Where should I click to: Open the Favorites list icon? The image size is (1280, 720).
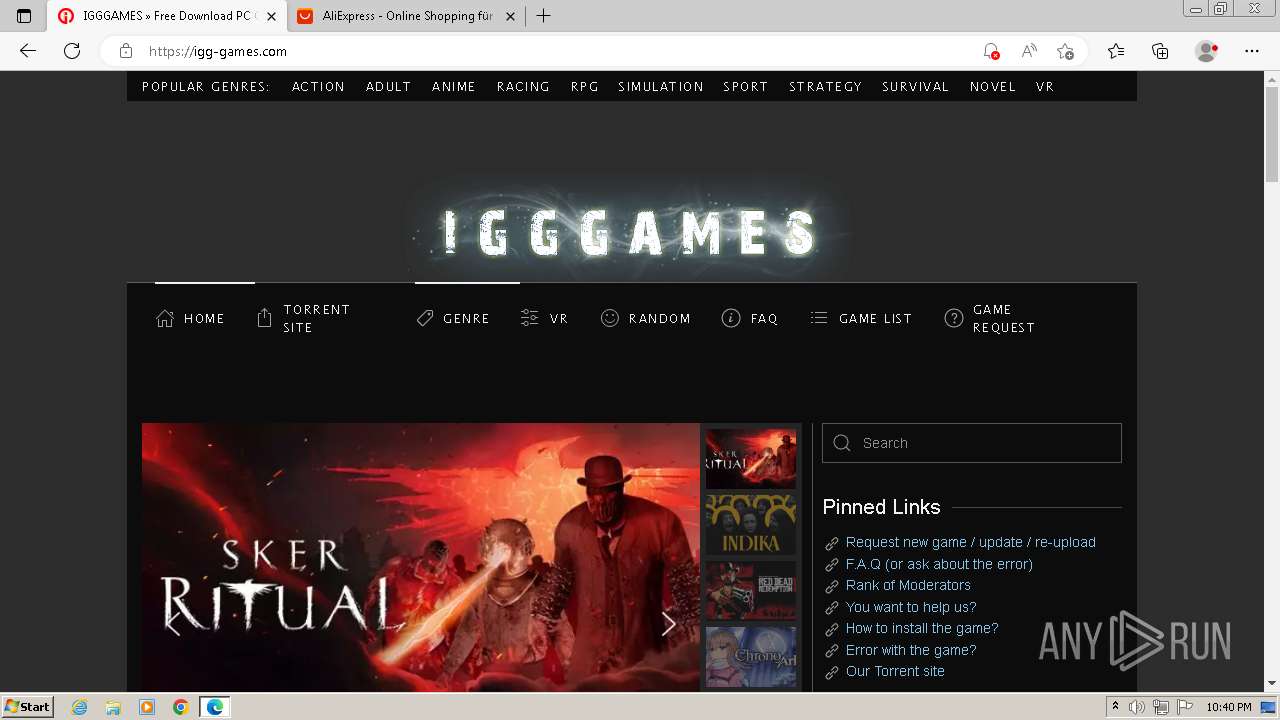tap(1116, 51)
